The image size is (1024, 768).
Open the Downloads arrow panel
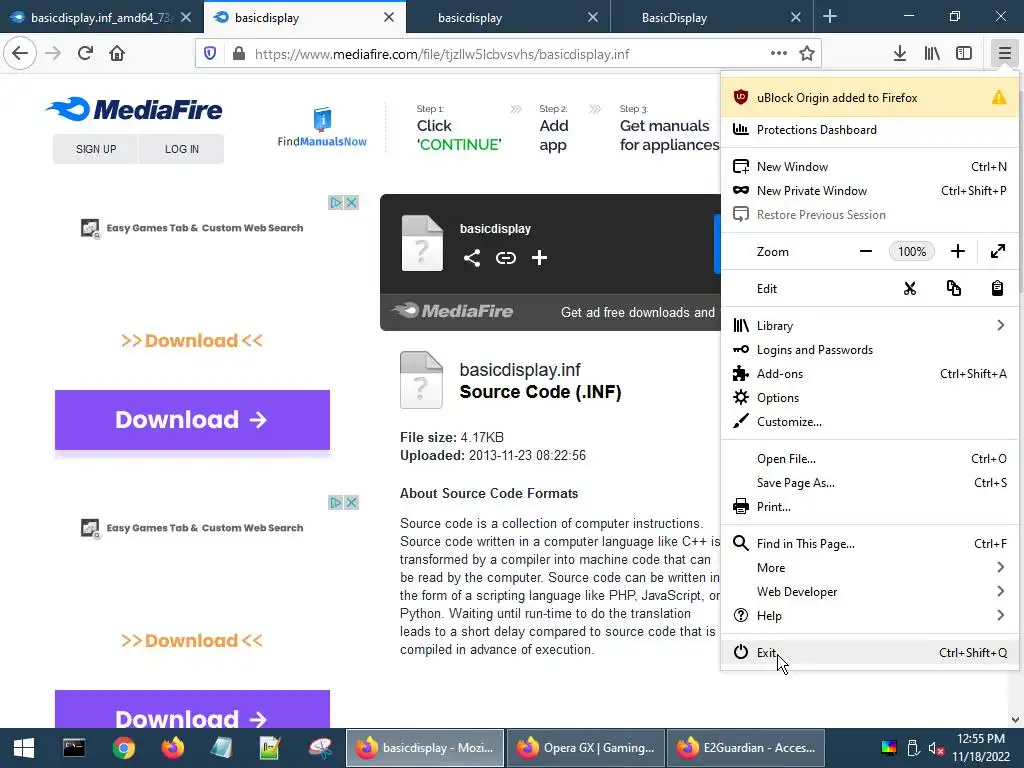click(x=900, y=54)
